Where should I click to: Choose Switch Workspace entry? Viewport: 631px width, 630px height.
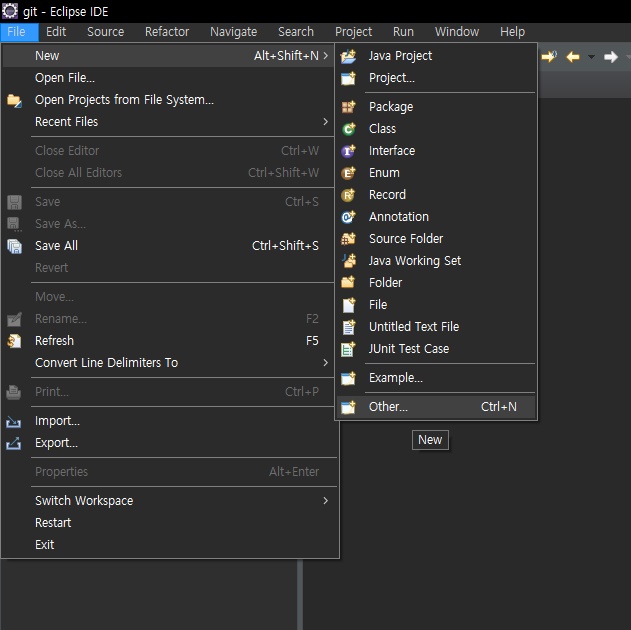170,501
